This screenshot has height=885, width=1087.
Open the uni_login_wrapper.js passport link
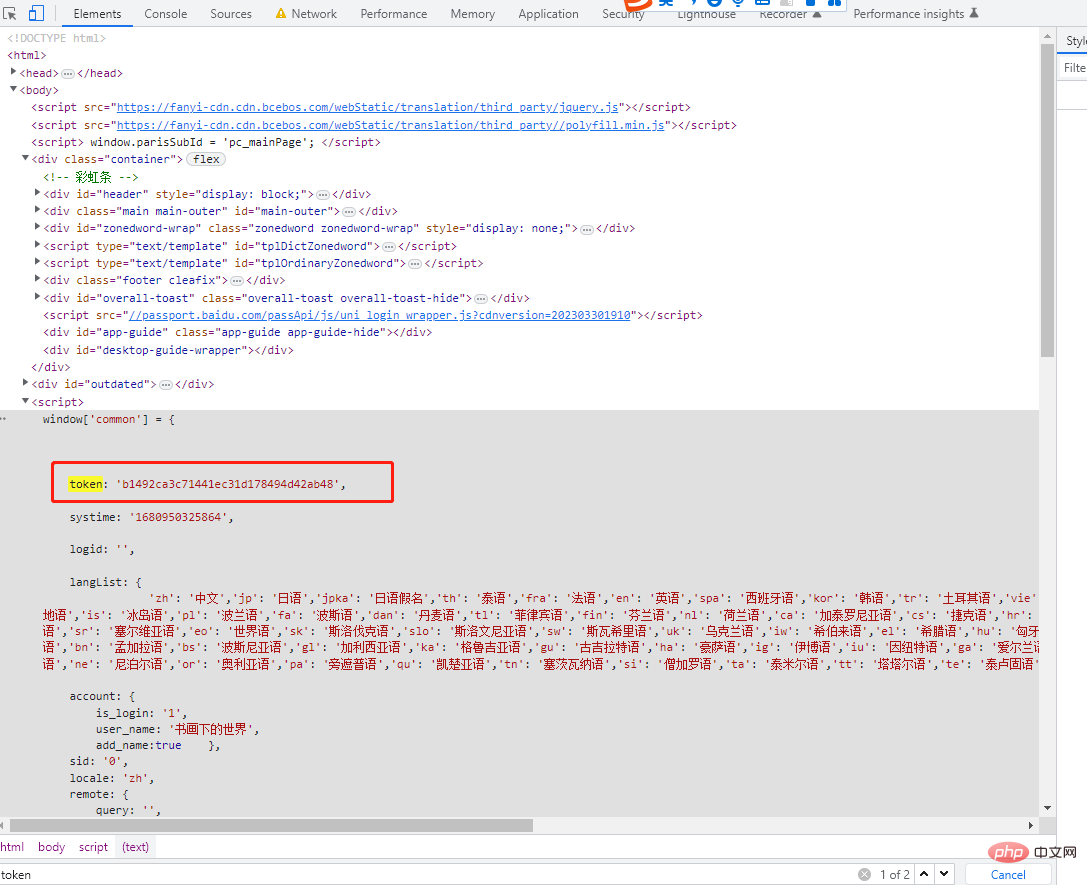[x=380, y=315]
